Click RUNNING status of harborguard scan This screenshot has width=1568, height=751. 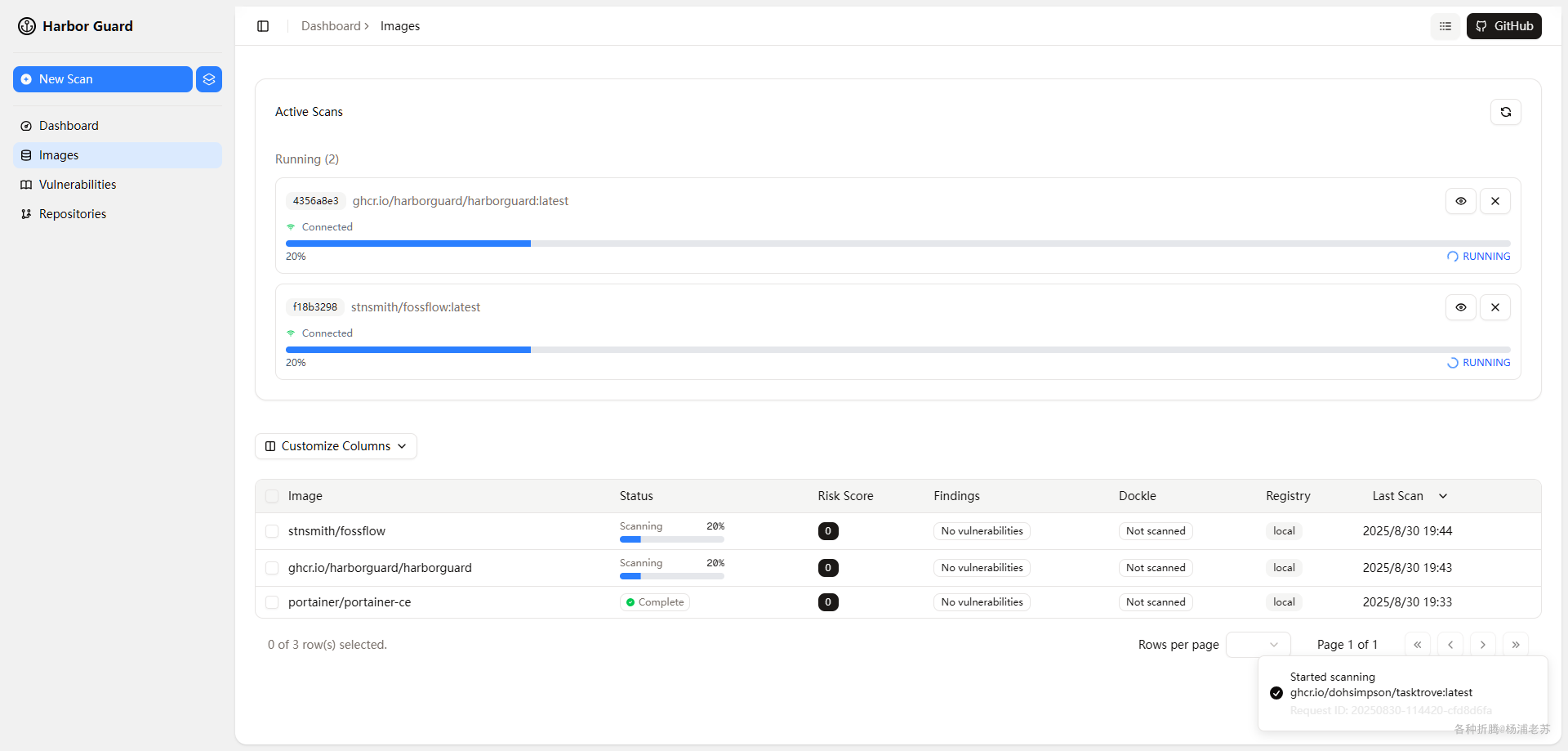point(1479,257)
